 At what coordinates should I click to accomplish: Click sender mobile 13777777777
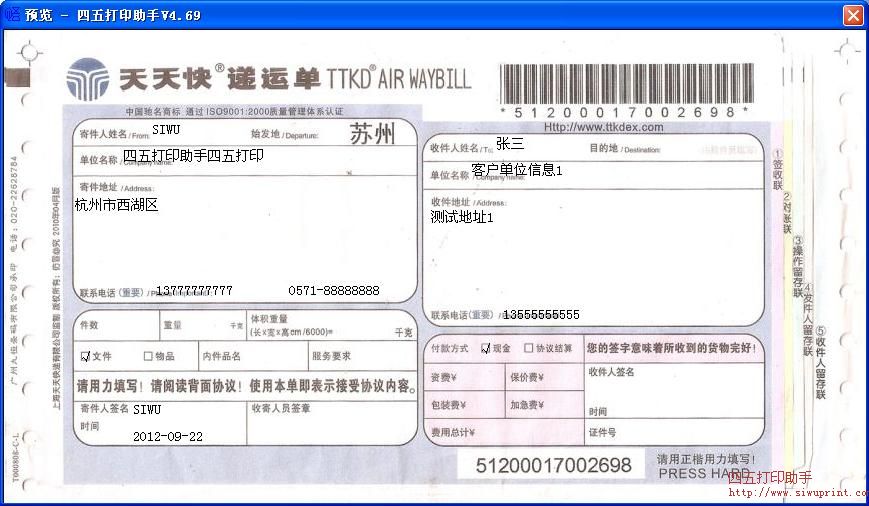click(194, 291)
